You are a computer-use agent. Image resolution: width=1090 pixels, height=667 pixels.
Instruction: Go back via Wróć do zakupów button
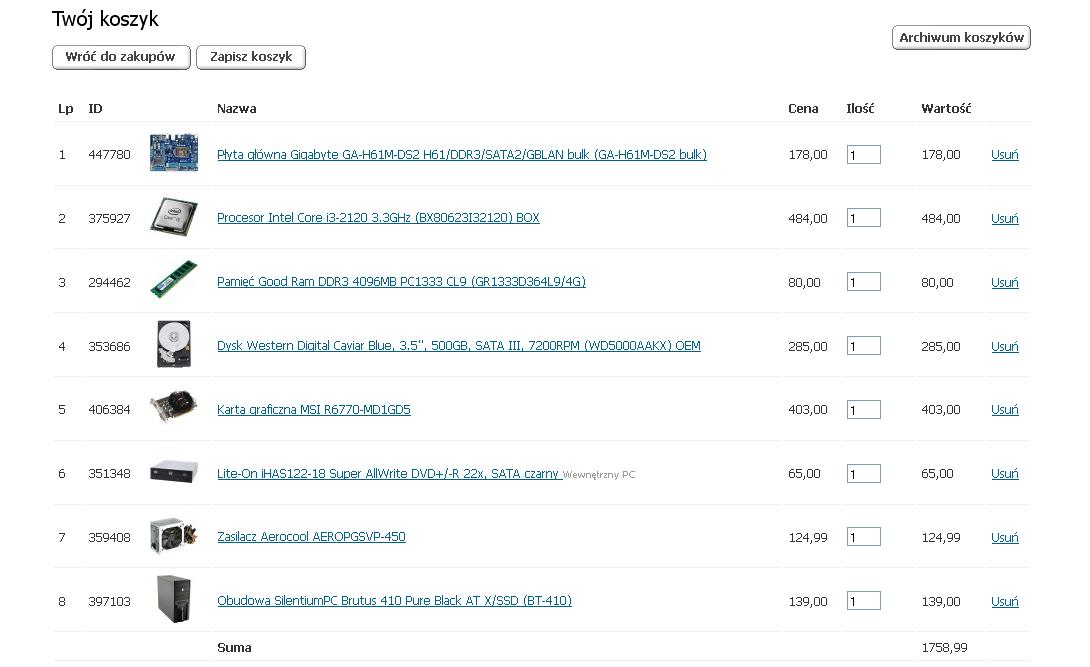tap(121, 57)
